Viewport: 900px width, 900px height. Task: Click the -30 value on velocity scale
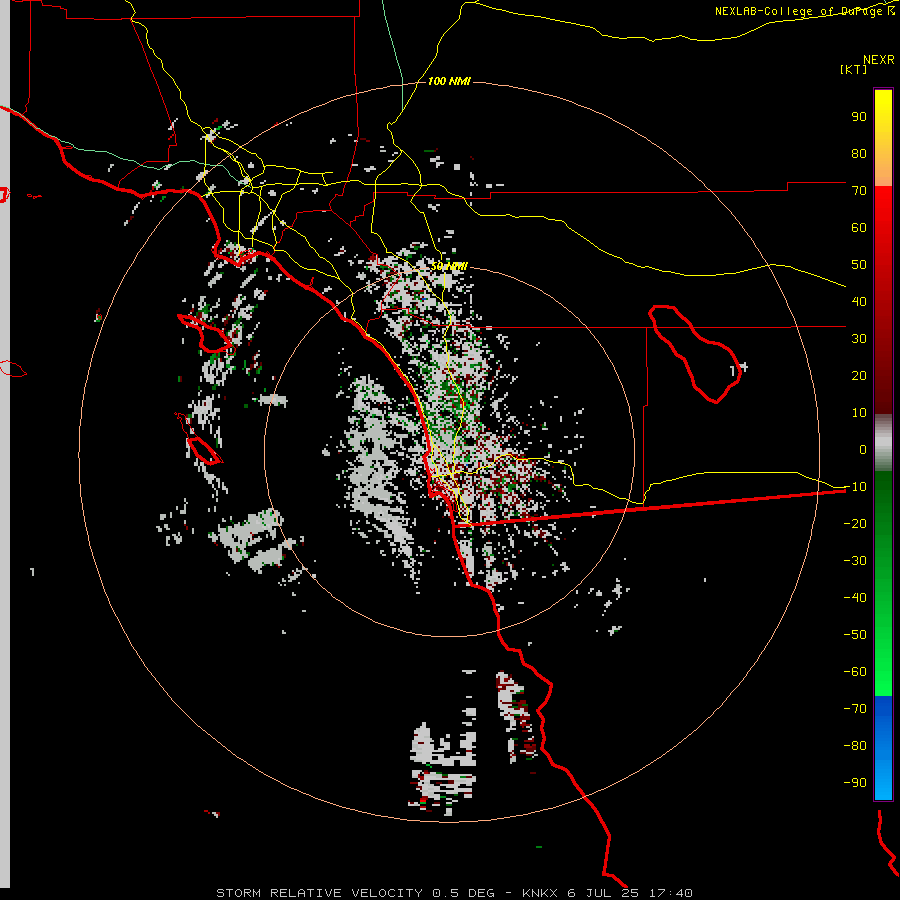point(855,561)
